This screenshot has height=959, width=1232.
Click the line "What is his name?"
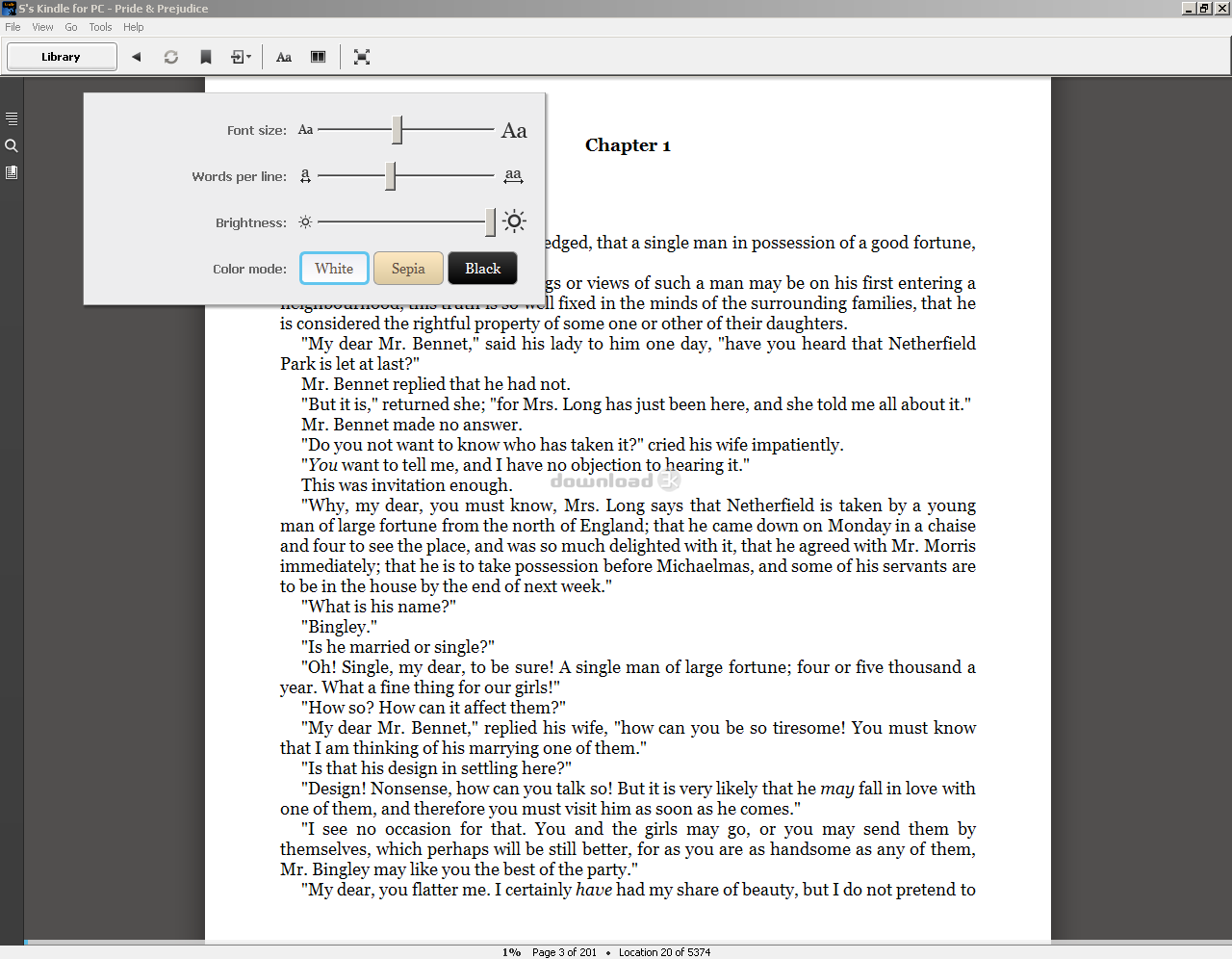(378, 607)
